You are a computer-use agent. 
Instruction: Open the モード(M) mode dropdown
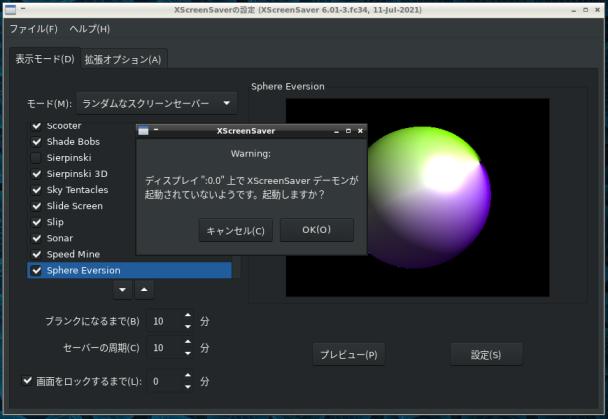157,103
